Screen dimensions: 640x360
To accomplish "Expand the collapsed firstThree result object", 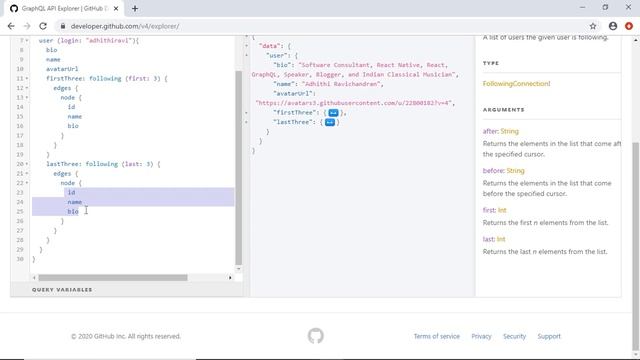I will click(x=333, y=113).
